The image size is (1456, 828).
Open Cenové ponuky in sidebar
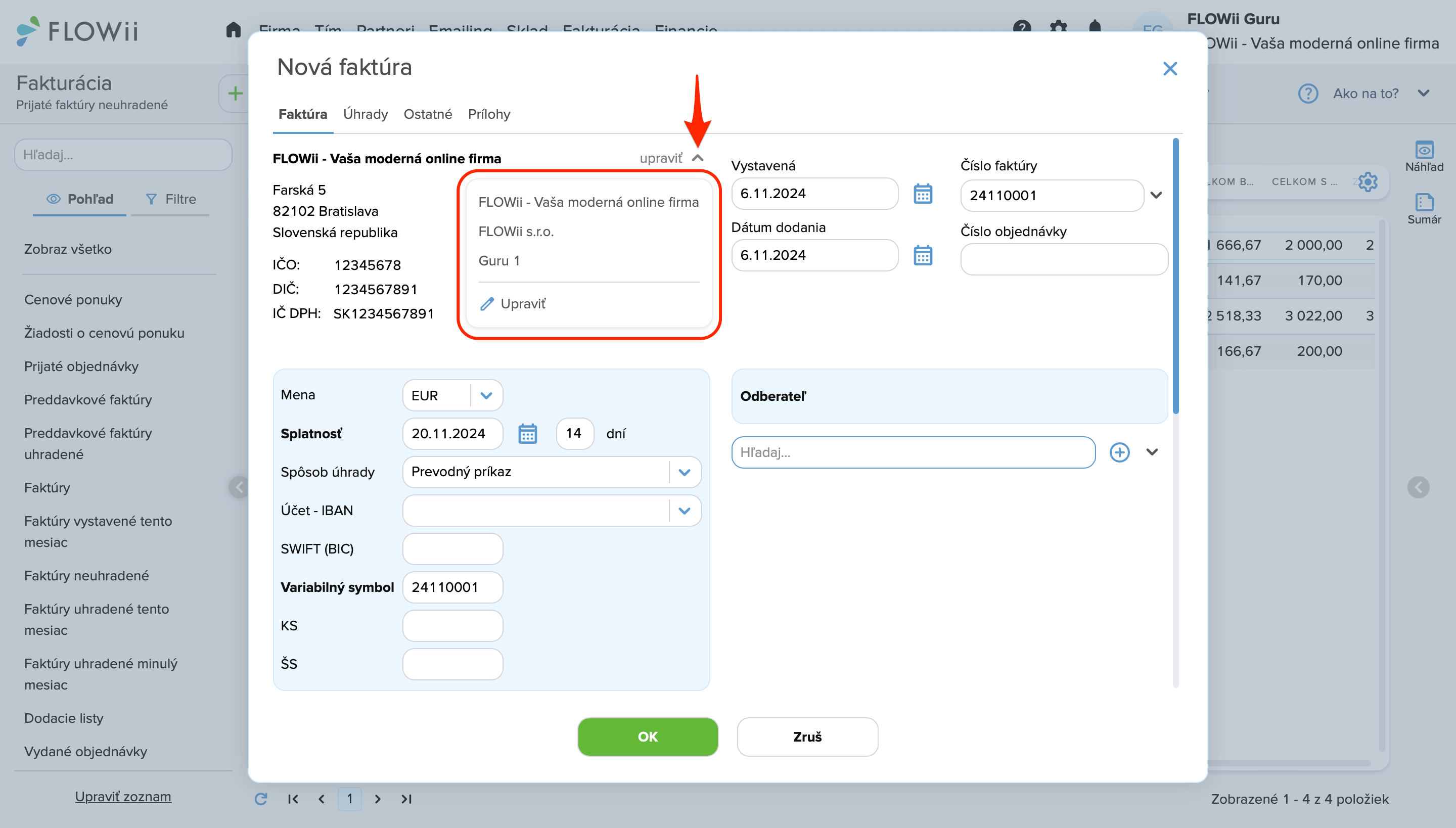point(73,300)
